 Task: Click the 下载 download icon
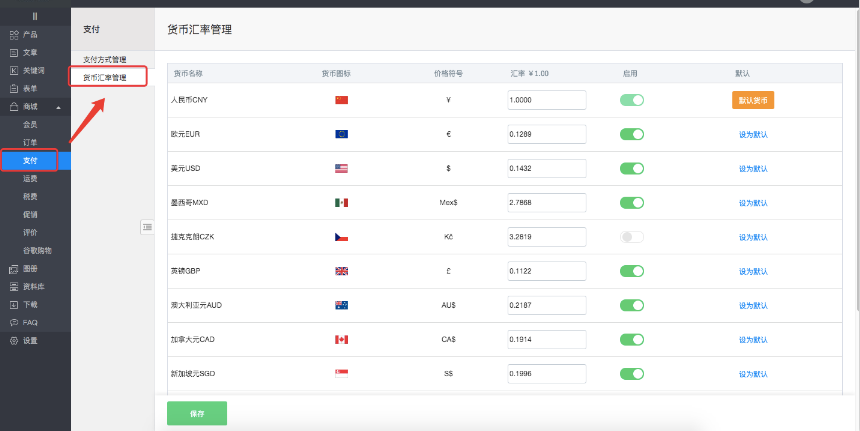(x=14, y=304)
